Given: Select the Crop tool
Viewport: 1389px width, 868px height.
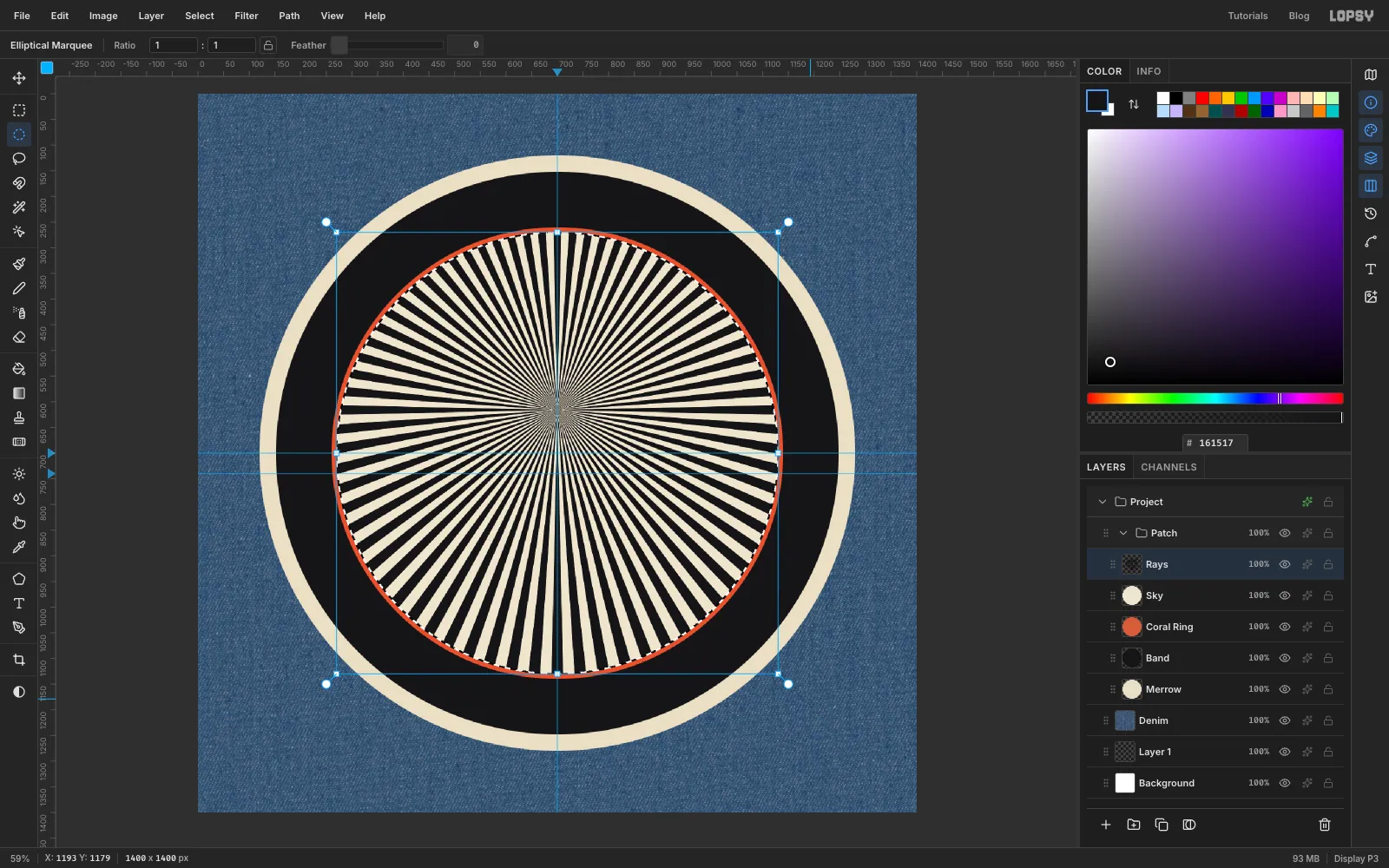Looking at the screenshot, I should (x=19, y=660).
